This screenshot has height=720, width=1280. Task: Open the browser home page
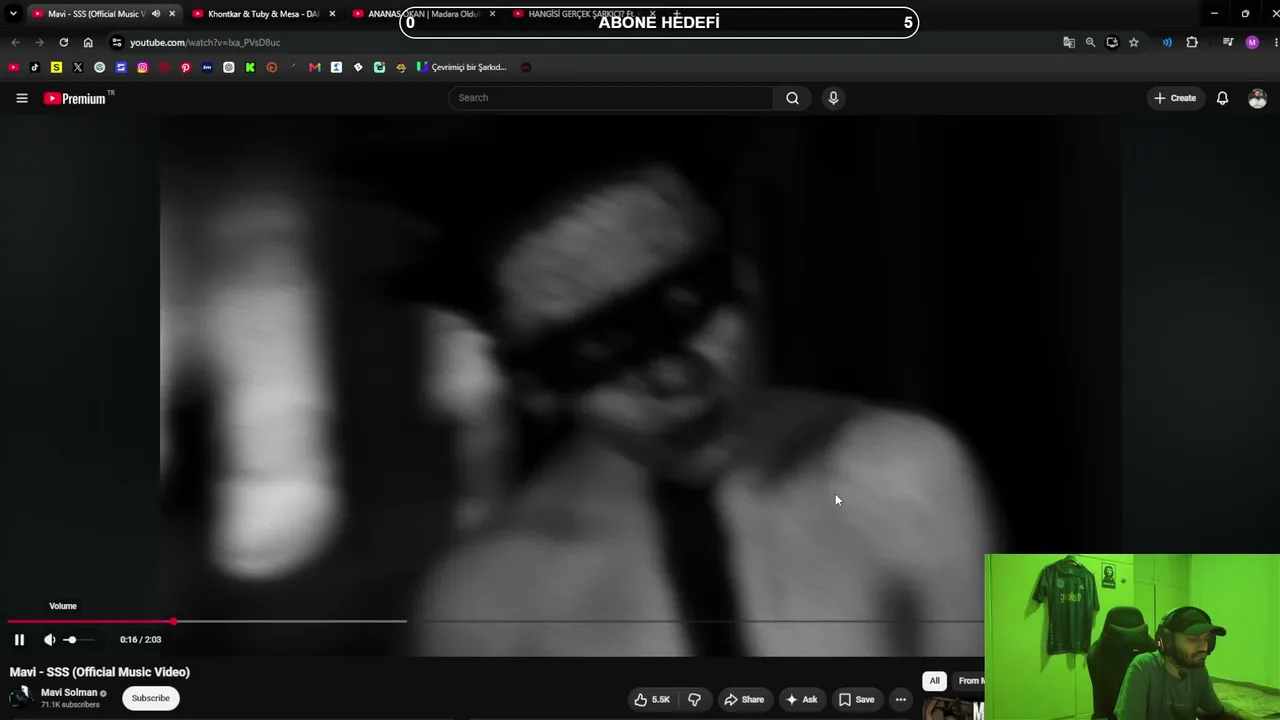click(88, 42)
